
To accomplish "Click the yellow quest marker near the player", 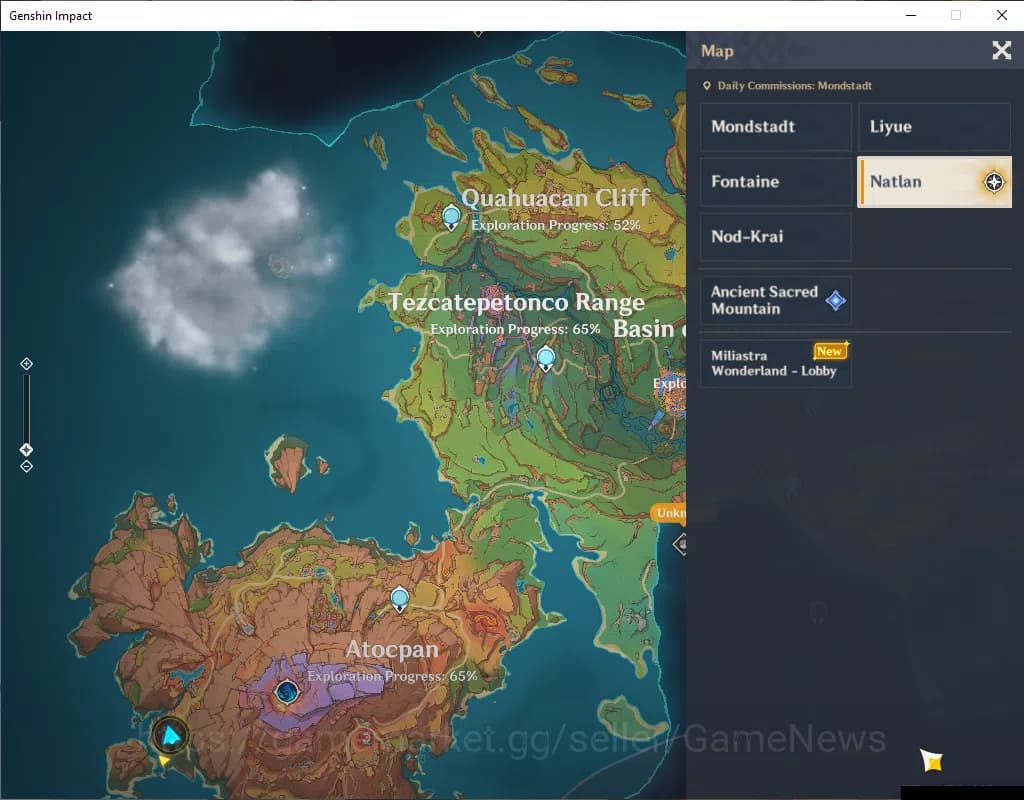I will tap(165, 761).
